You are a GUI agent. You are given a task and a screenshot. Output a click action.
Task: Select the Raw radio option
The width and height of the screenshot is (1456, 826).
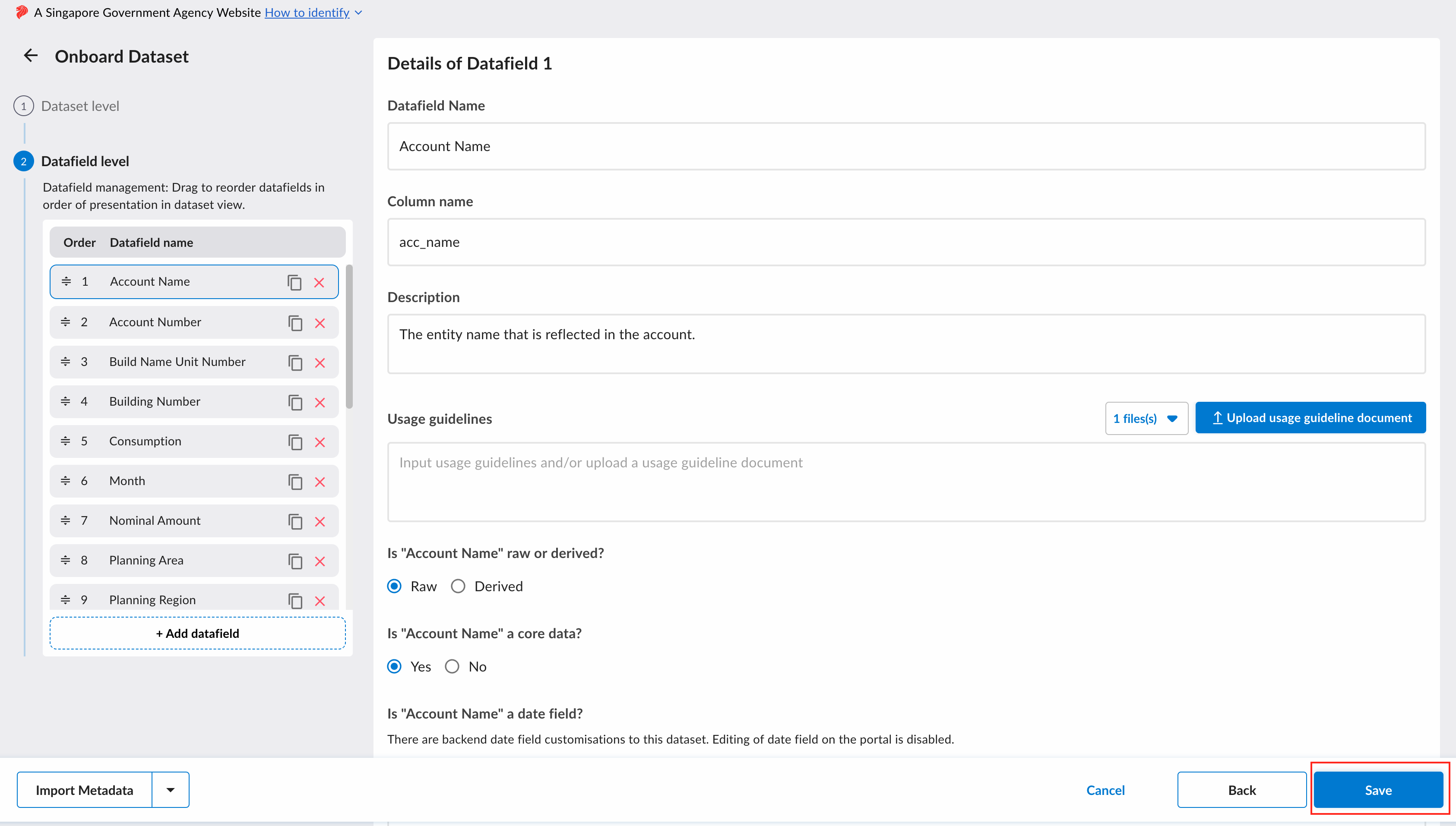pyautogui.click(x=394, y=586)
